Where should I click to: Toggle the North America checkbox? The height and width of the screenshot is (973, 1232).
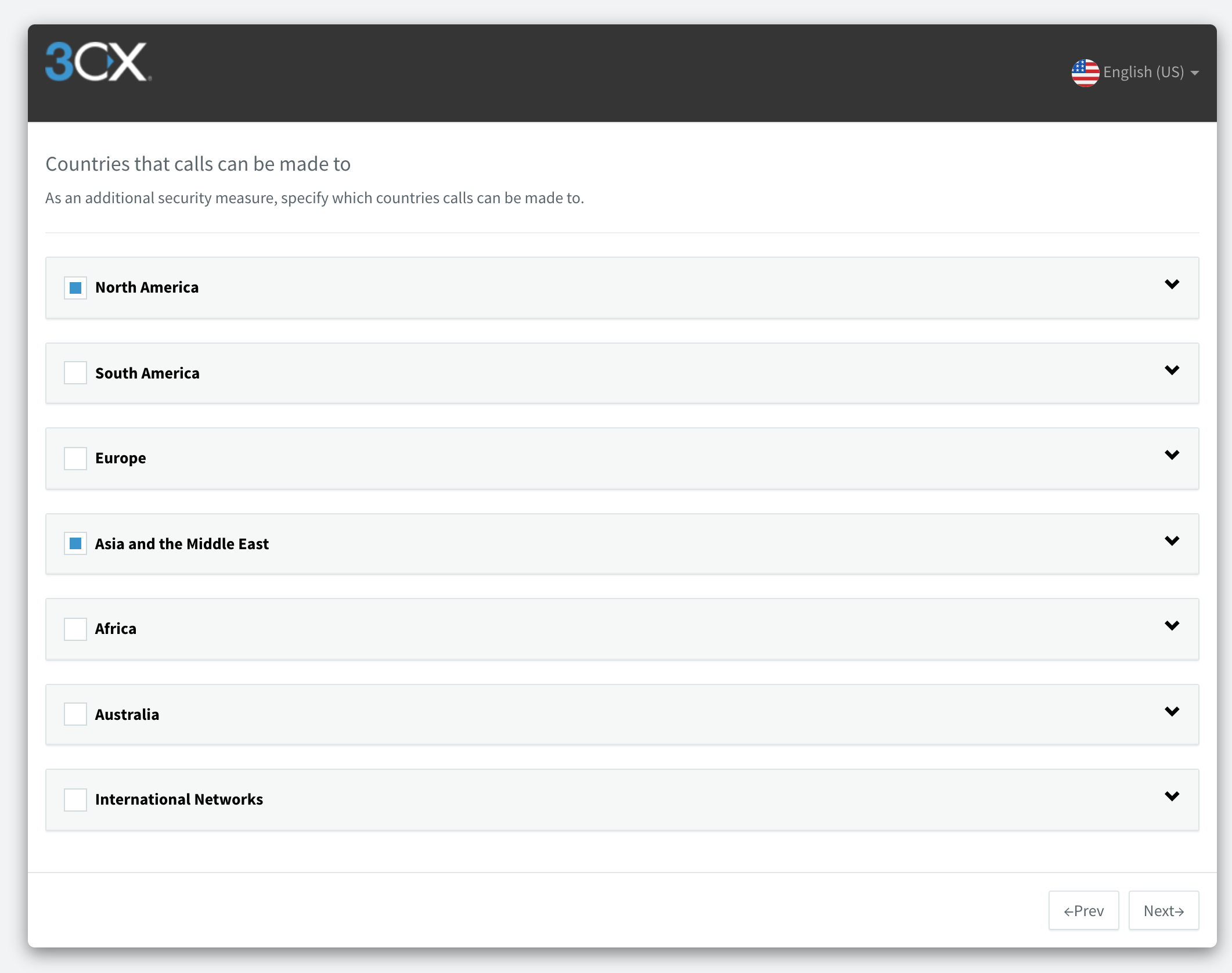click(75, 287)
